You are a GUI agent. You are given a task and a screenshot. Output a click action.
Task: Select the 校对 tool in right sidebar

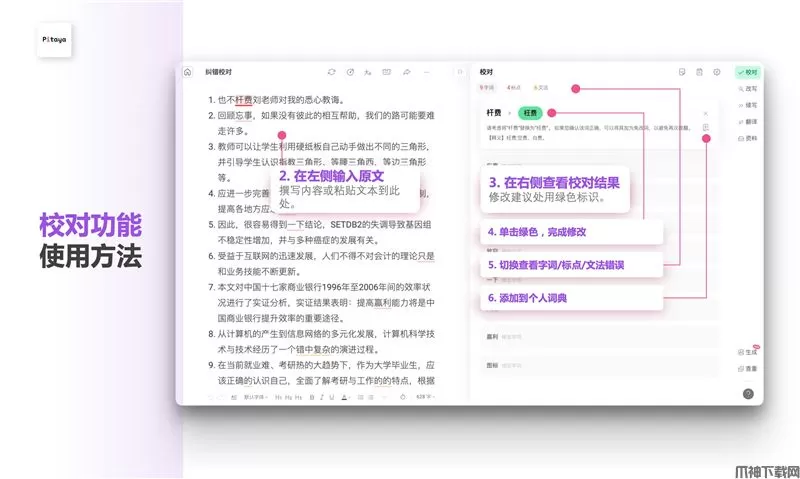click(747, 72)
